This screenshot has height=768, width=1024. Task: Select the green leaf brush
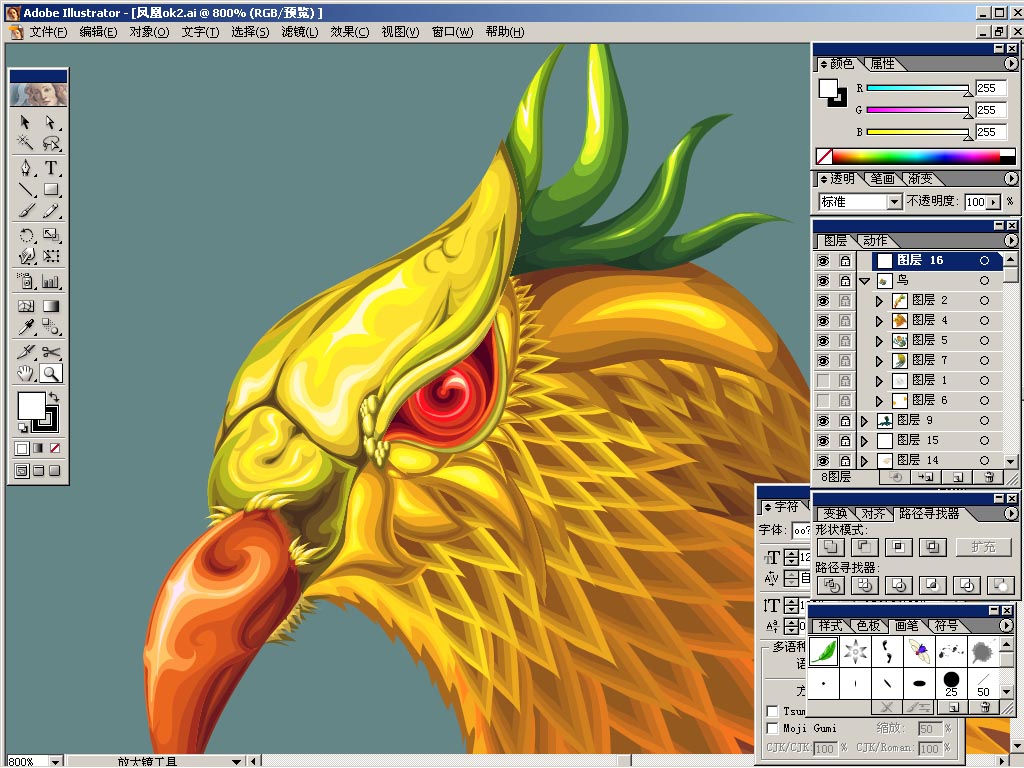824,651
